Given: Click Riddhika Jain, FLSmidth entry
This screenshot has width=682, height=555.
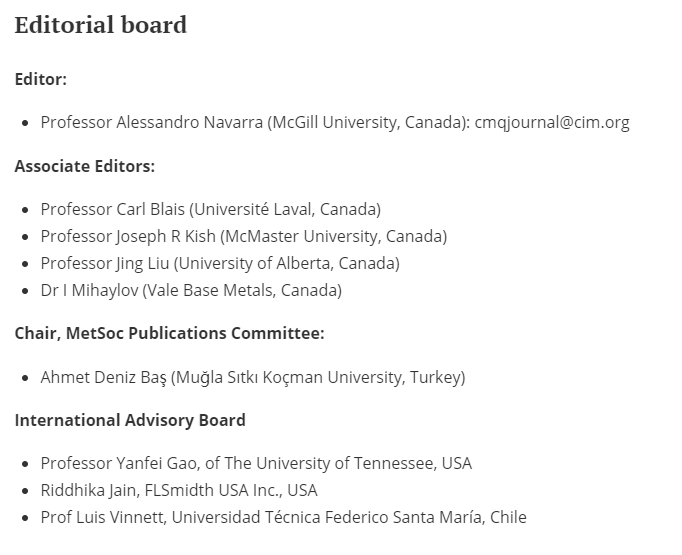Looking at the screenshot, I should click(179, 490).
